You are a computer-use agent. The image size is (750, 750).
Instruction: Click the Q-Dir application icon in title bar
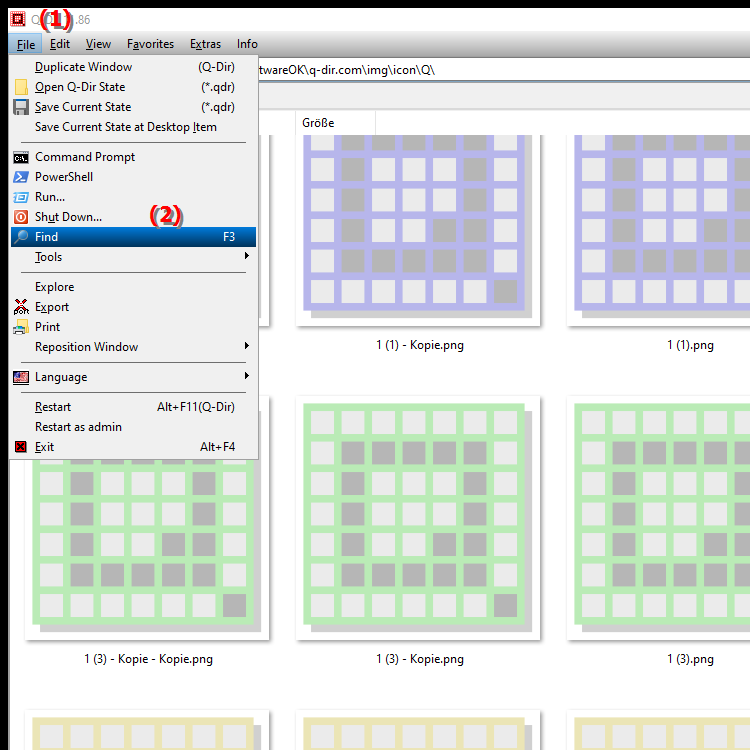tap(18, 19)
